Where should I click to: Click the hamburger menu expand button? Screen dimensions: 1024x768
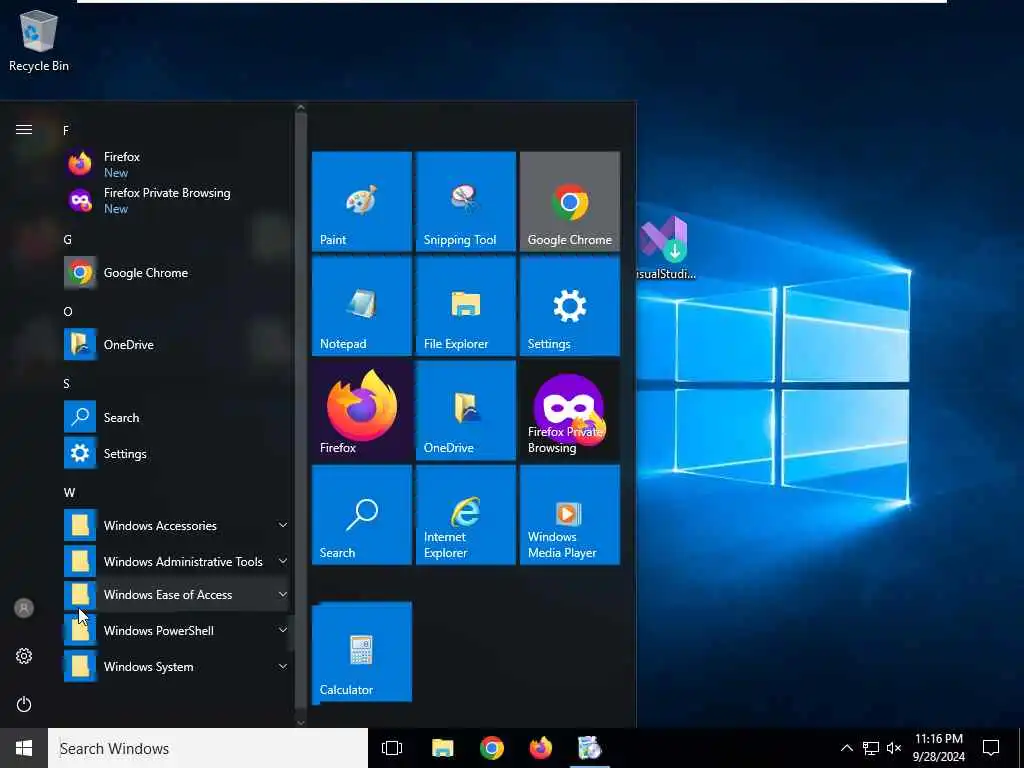pos(24,129)
